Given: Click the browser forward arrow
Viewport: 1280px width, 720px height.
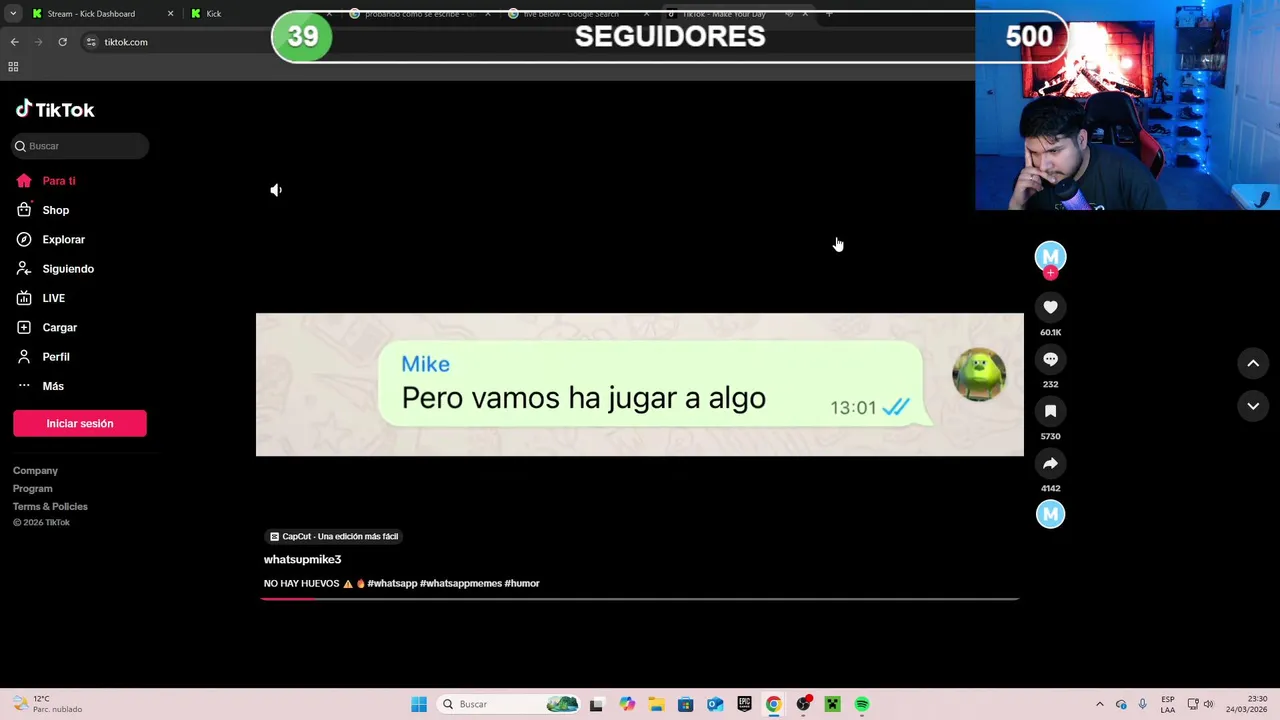Looking at the screenshot, I should [38, 42].
